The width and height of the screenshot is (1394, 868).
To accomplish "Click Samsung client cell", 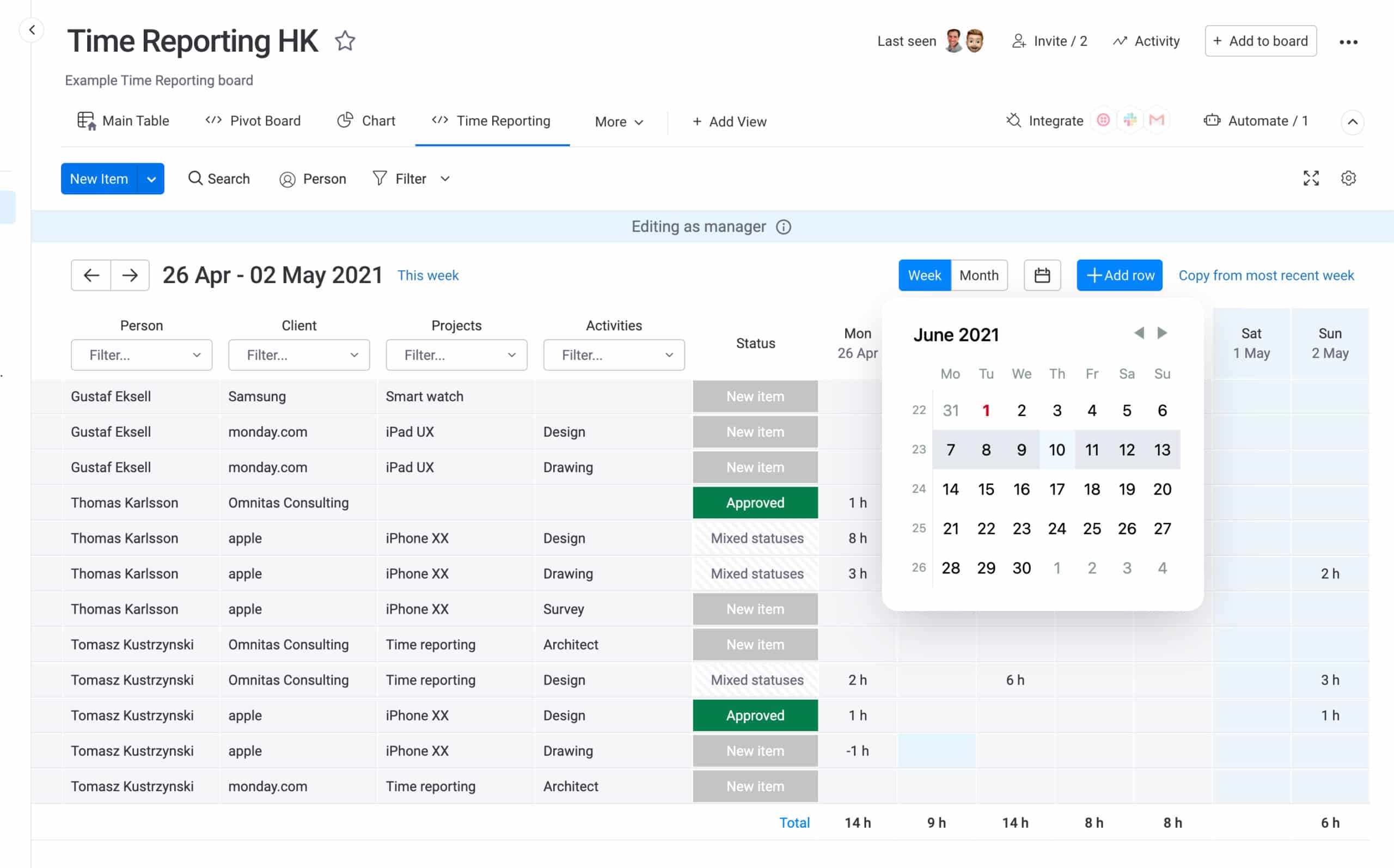I will pyautogui.click(x=298, y=396).
